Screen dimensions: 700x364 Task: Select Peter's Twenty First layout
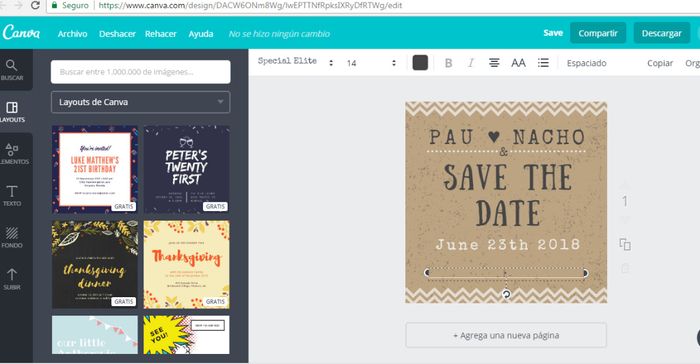[x=187, y=169]
